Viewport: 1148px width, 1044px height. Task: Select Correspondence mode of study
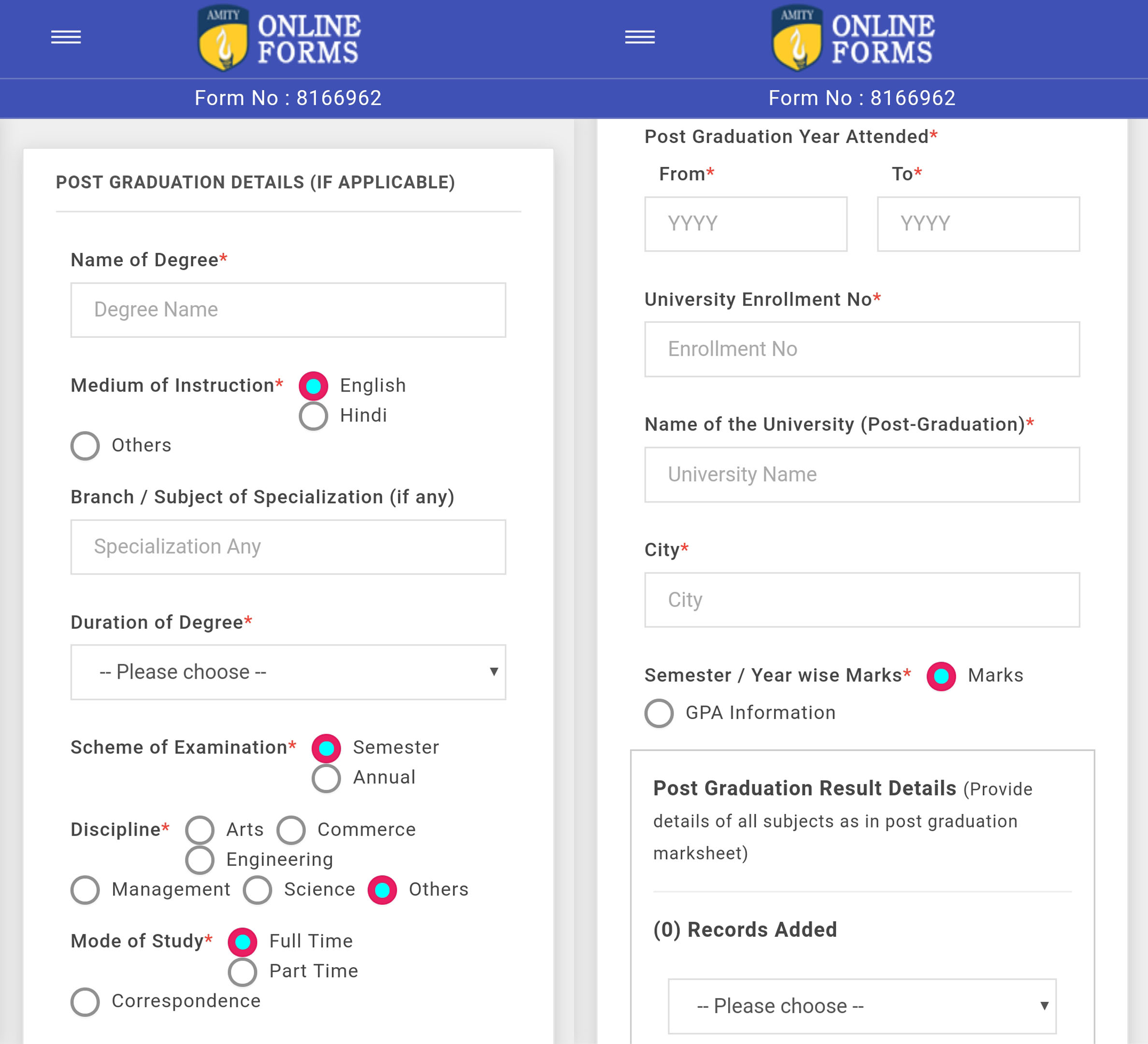pos(86,1002)
